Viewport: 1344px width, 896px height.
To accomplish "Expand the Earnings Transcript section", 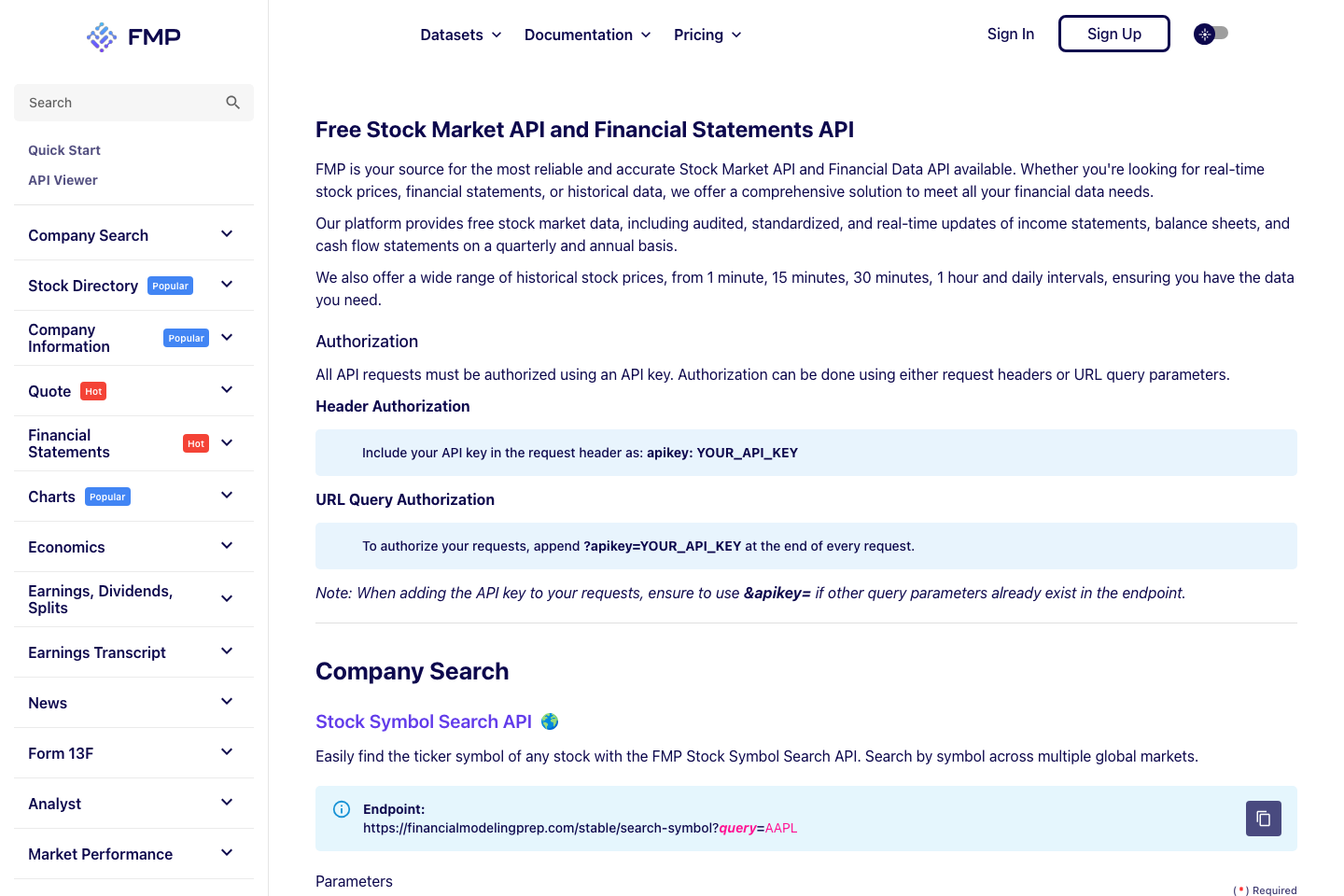I will tap(226, 651).
